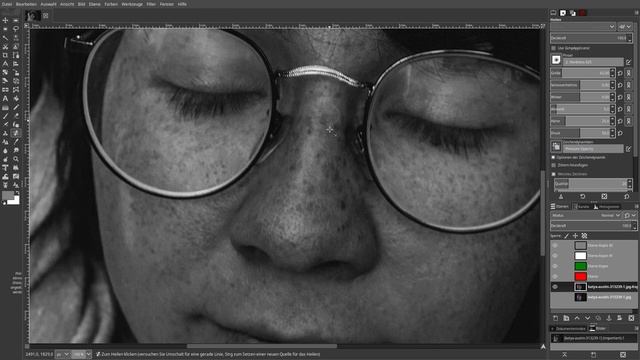Open the dynamics selection icon
640x360 pixels.
coord(556,146)
